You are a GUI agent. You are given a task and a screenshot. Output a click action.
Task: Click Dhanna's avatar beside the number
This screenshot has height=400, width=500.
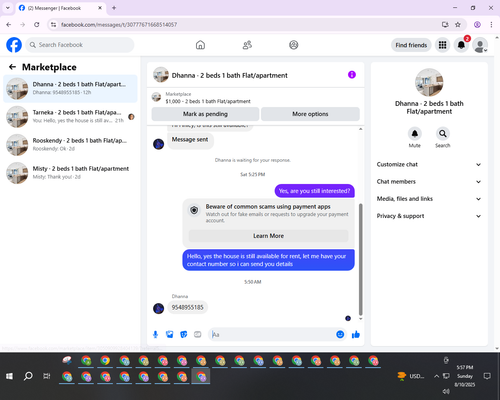158,308
